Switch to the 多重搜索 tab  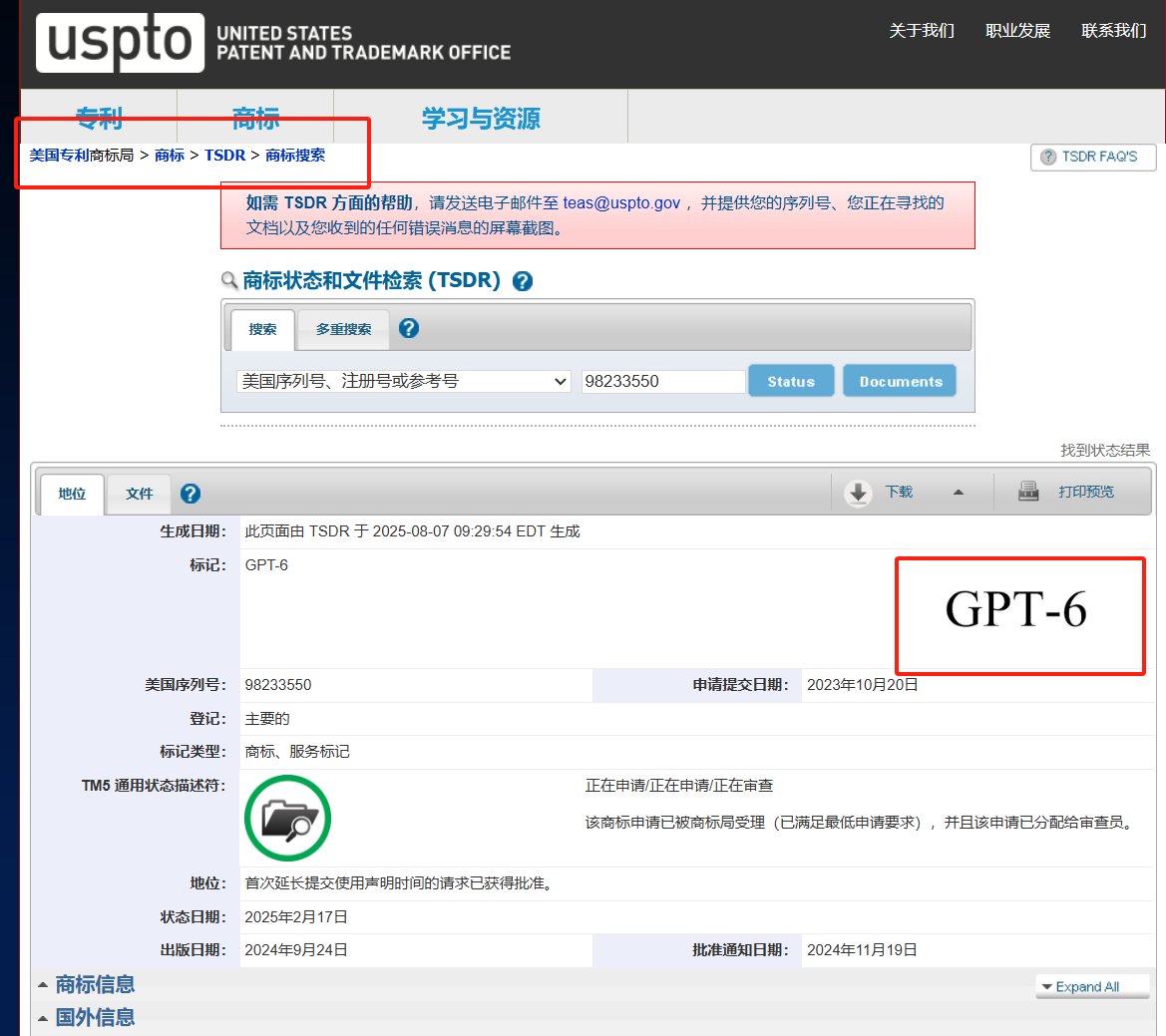pos(343,329)
